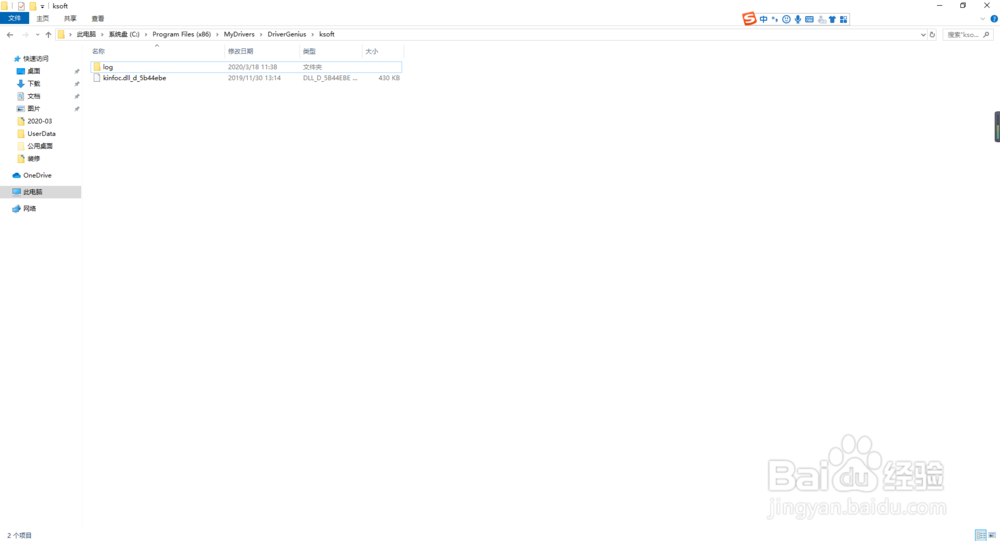Click Properties icon in quick access toolbar
The height and width of the screenshot is (541, 1000).
click(21, 6)
